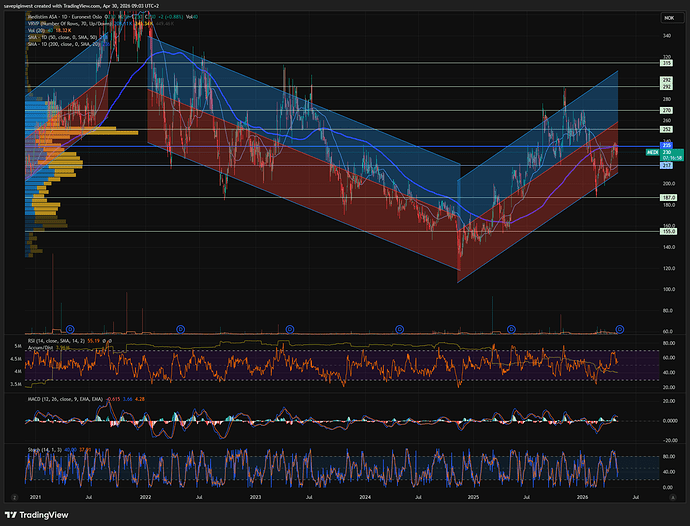The width and height of the screenshot is (690, 526).
Task: Click the dividend marker in spring 2024
Action: pyautogui.click(x=399, y=329)
